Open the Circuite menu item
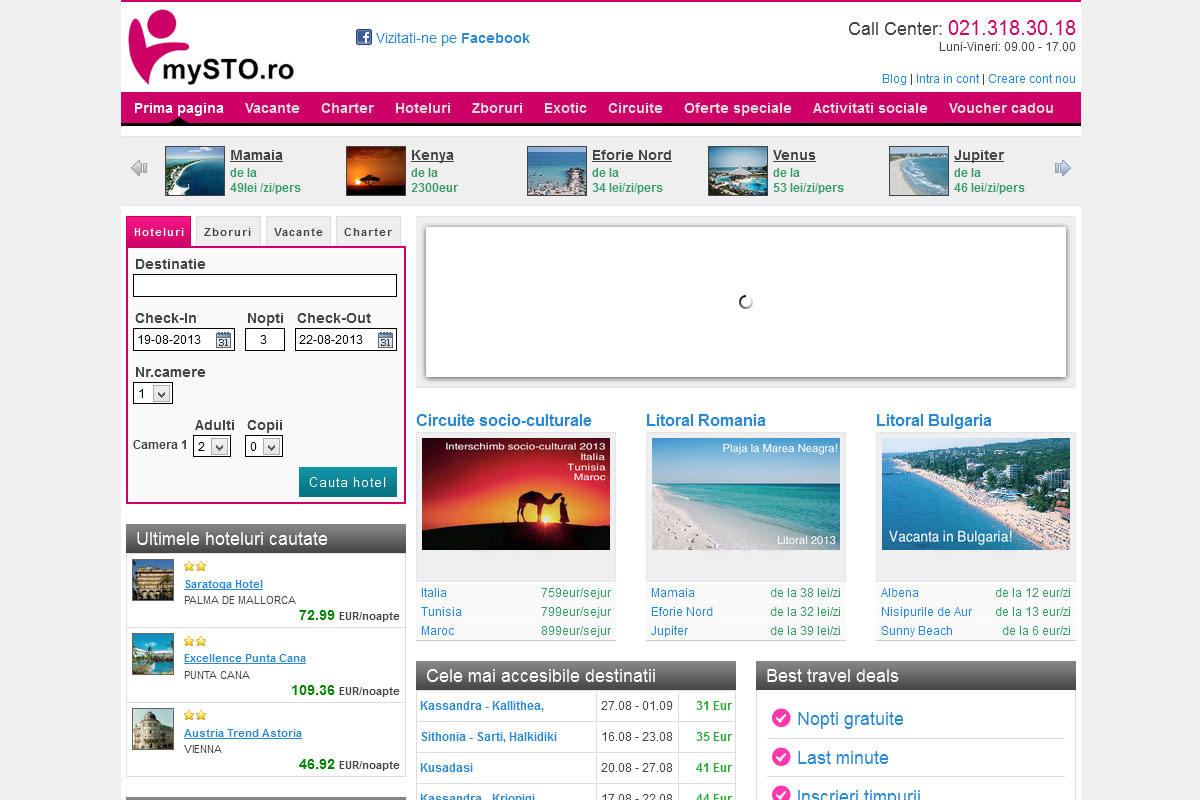 (x=634, y=108)
